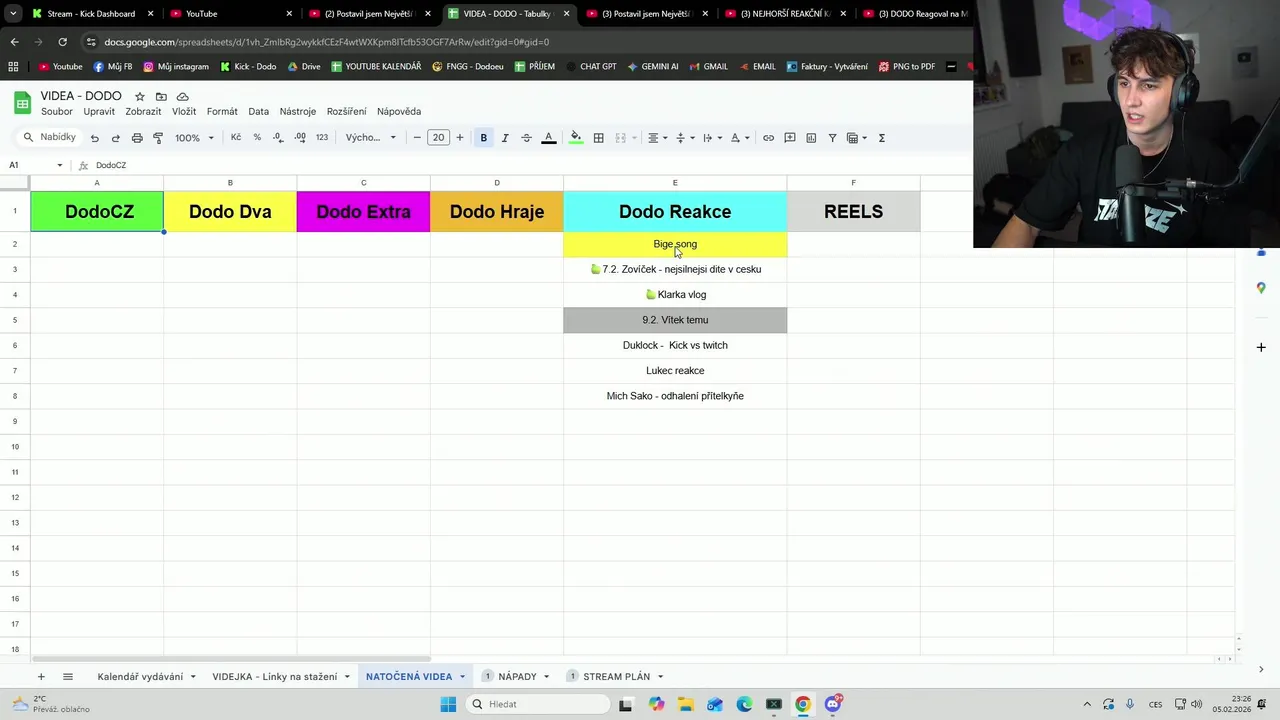Open the font family dropdown Výcho...
The image size is (1280, 720).
point(371,138)
